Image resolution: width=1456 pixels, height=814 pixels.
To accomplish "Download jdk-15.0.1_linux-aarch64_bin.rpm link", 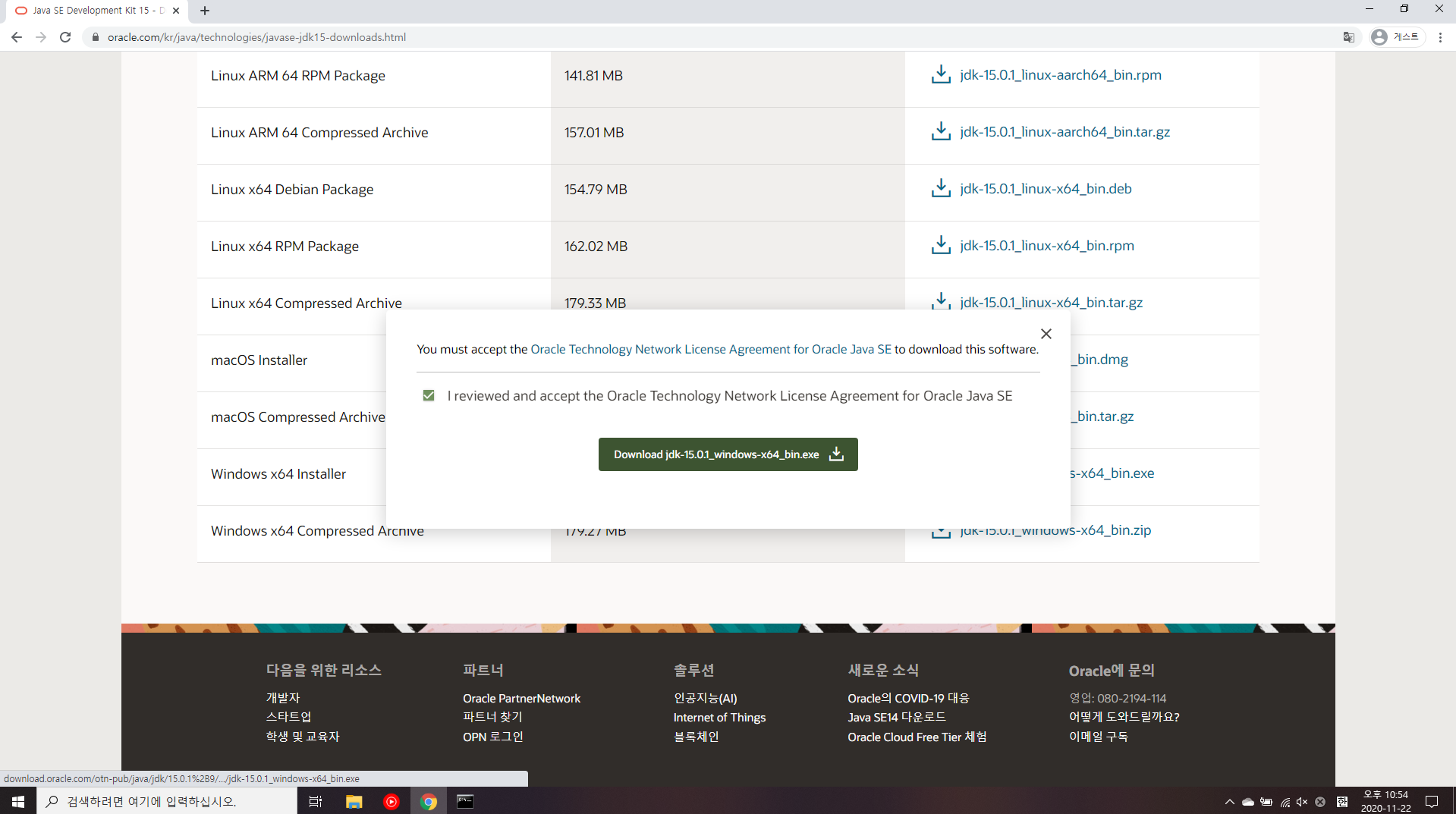I will tap(1061, 74).
